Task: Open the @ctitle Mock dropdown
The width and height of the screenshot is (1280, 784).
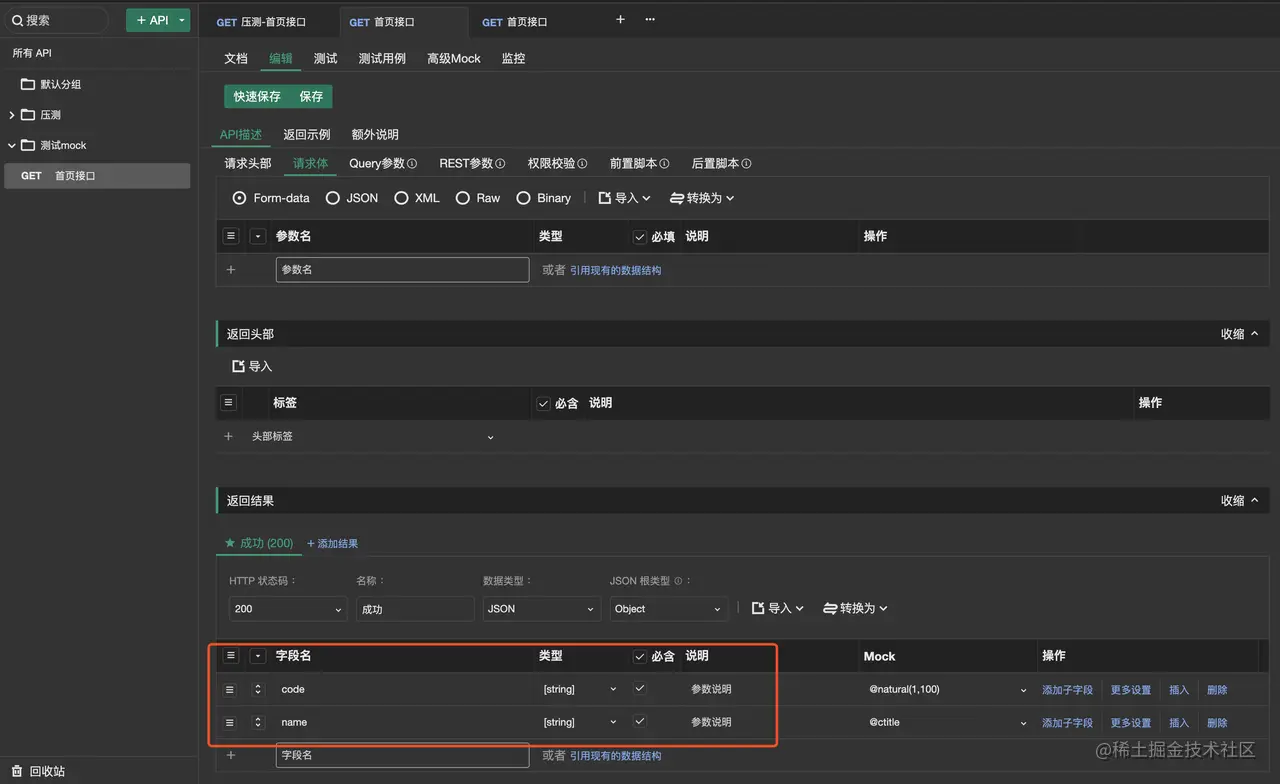Action: pos(947,723)
